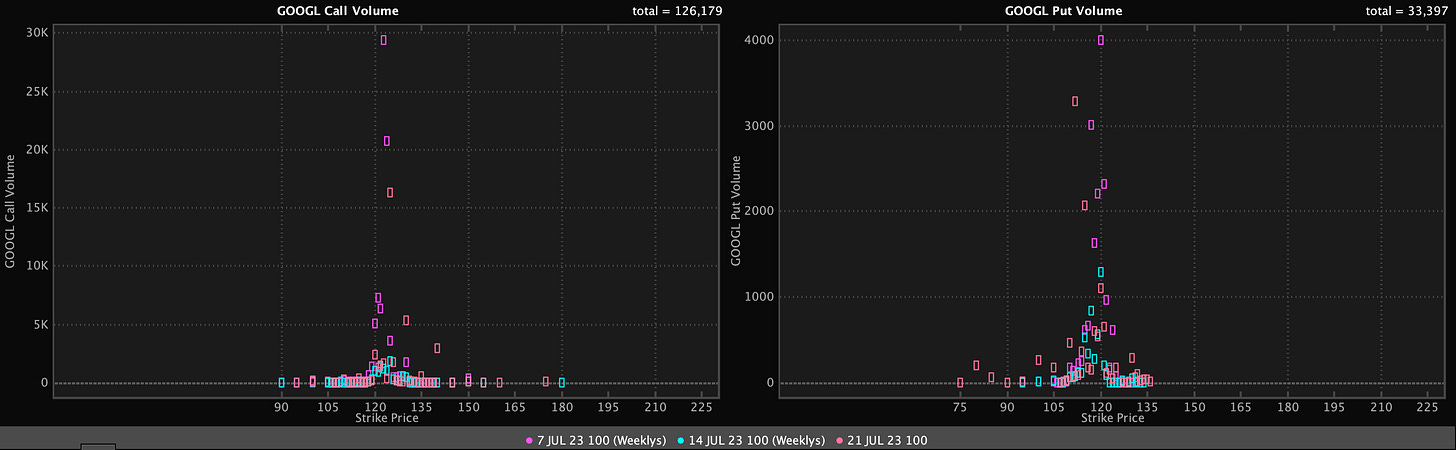Click the magenta call marker near 30K

[383, 40]
